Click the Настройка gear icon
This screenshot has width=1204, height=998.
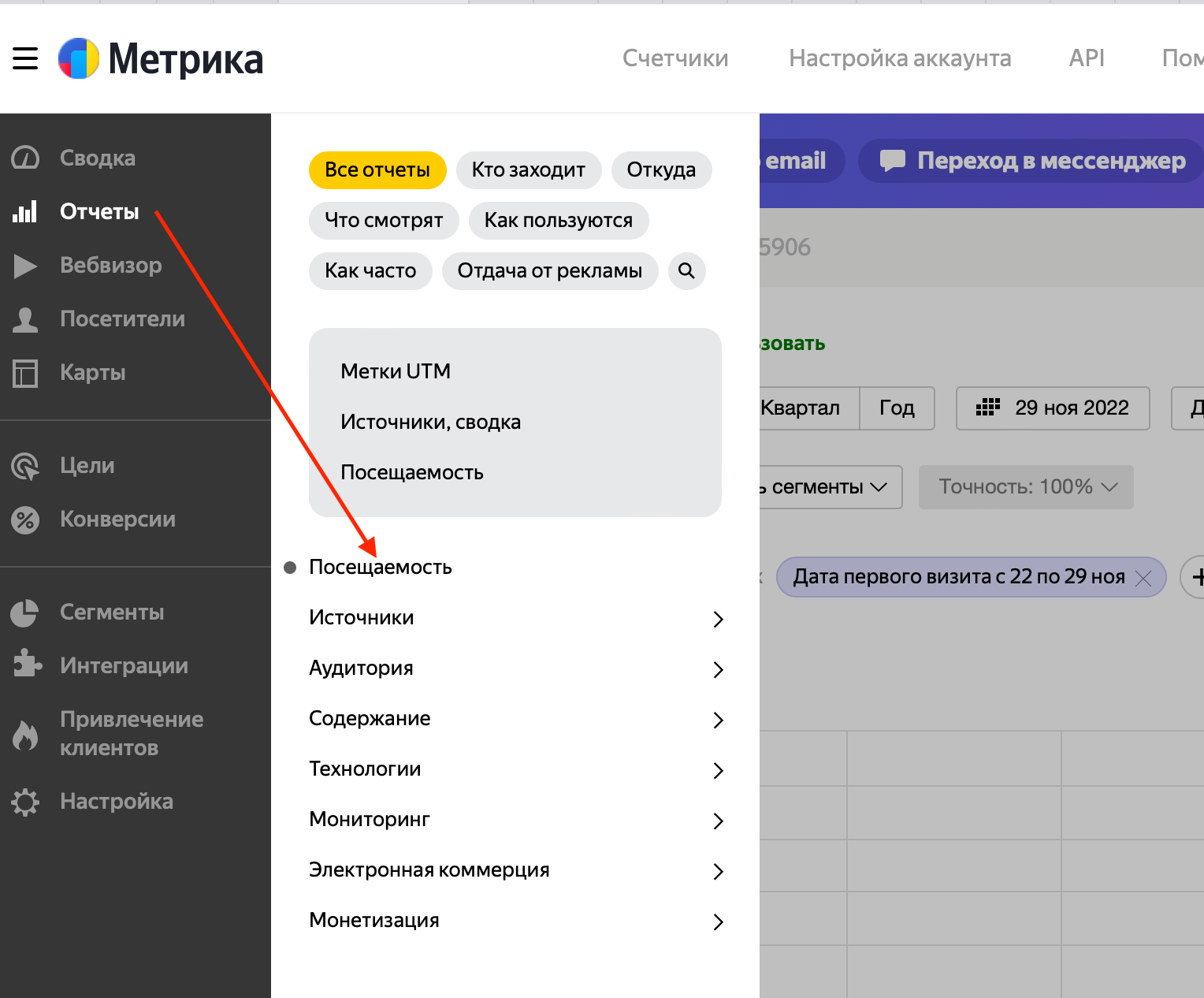[x=24, y=801]
